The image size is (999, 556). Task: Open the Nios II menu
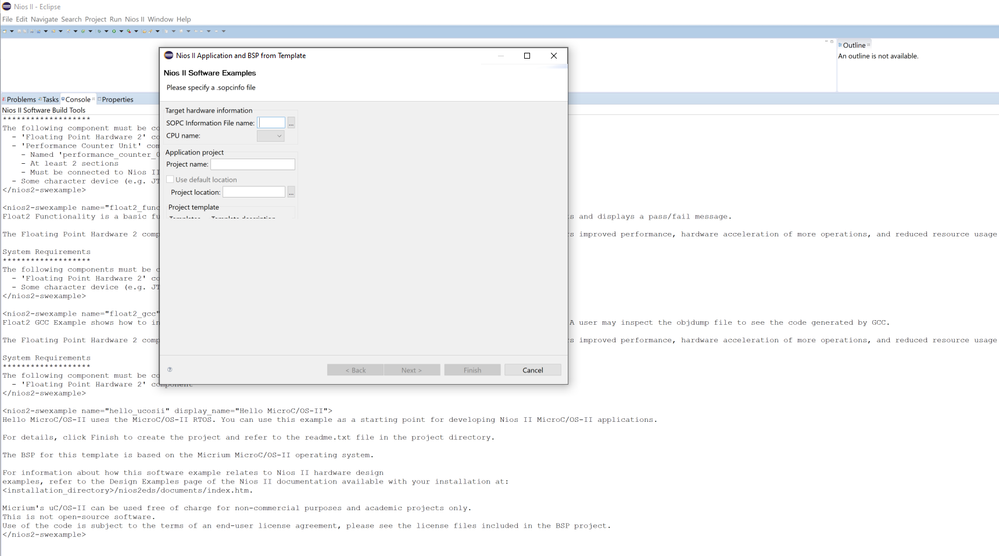134,19
